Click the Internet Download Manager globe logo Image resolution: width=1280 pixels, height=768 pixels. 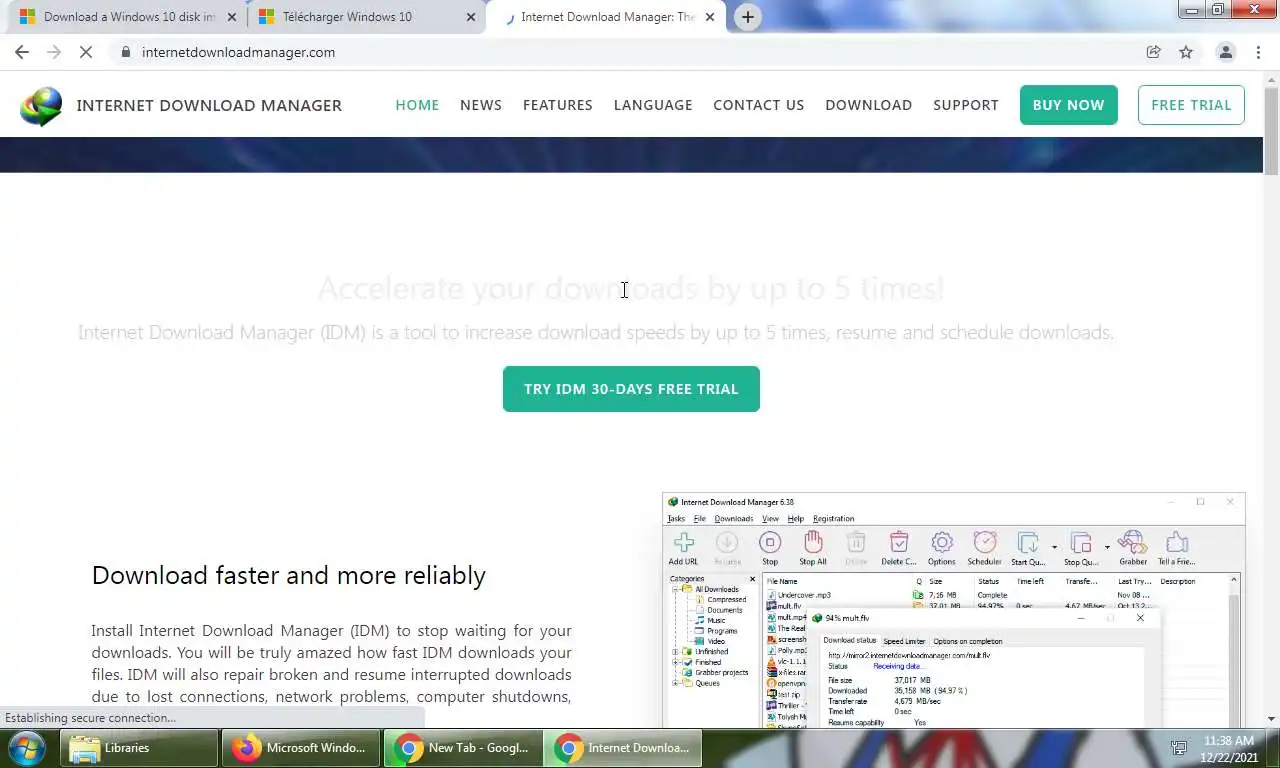(41, 106)
